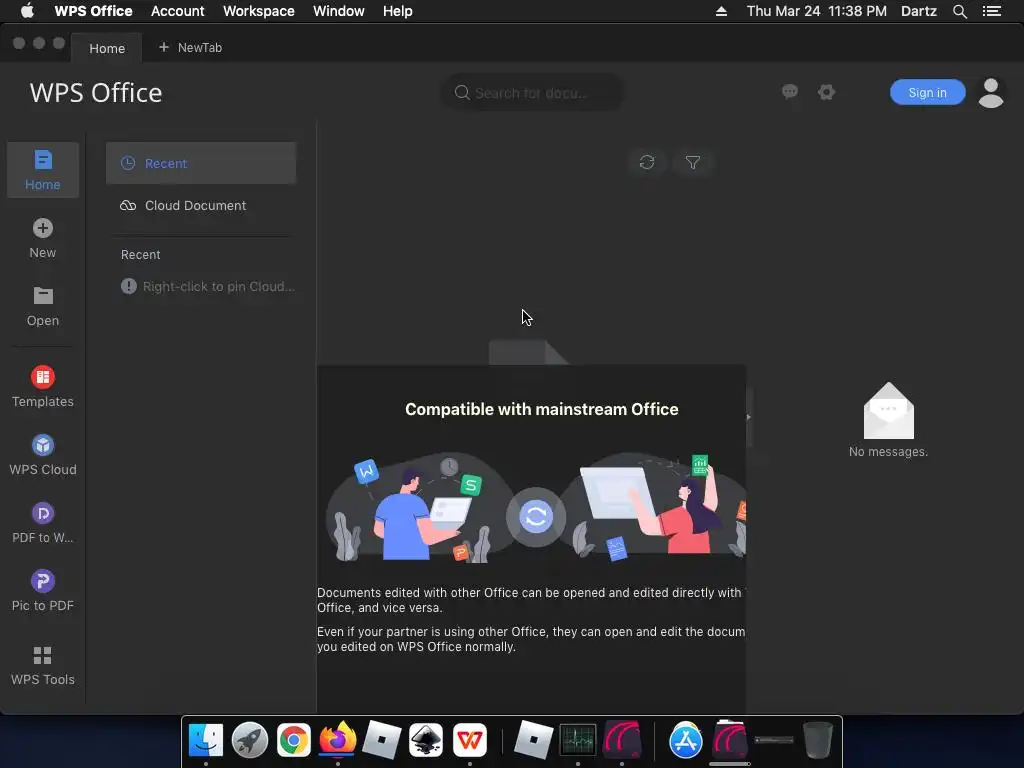Open Control Center list icon in menu bar
Image resolution: width=1024 pixels, height=768 pixels.
(992, 11)
